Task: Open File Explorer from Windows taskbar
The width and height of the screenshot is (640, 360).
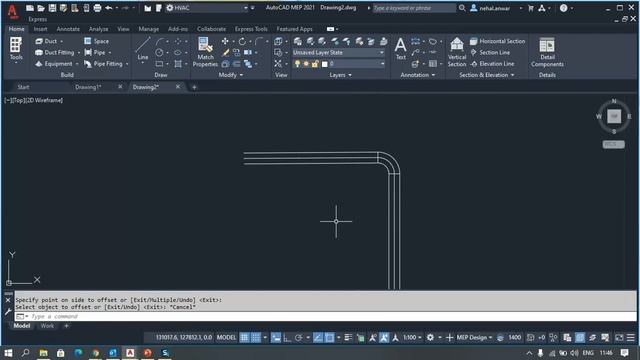Action: point(43,353)
